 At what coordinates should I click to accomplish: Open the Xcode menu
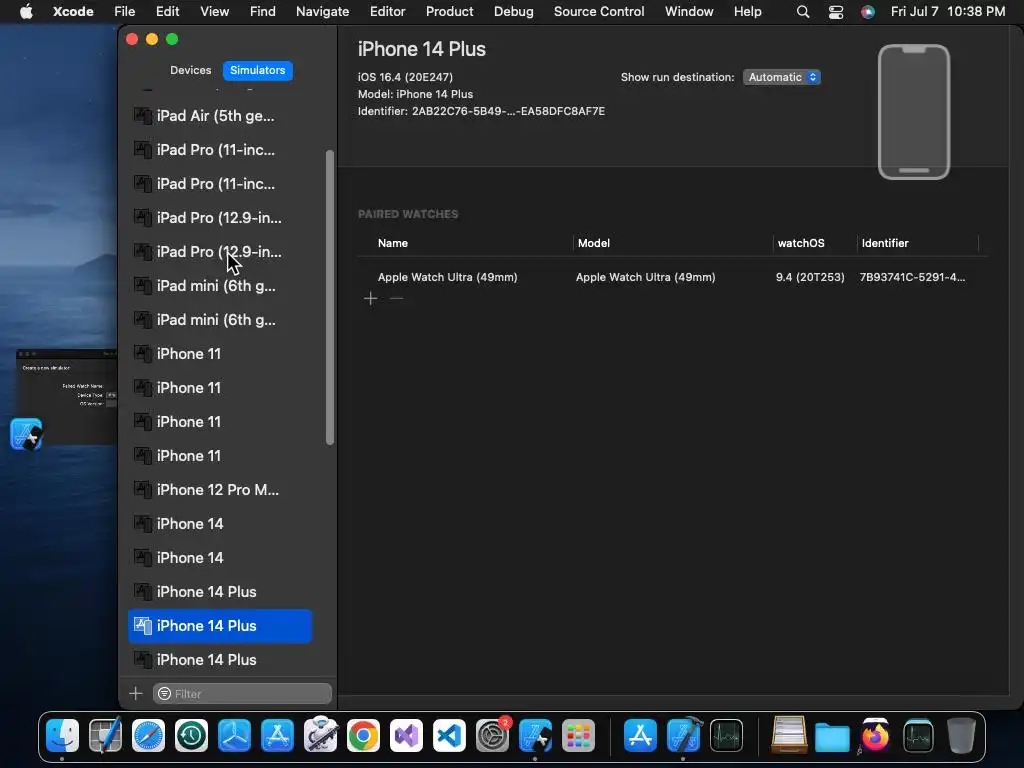pyautogui.click(x=73, y=11)
